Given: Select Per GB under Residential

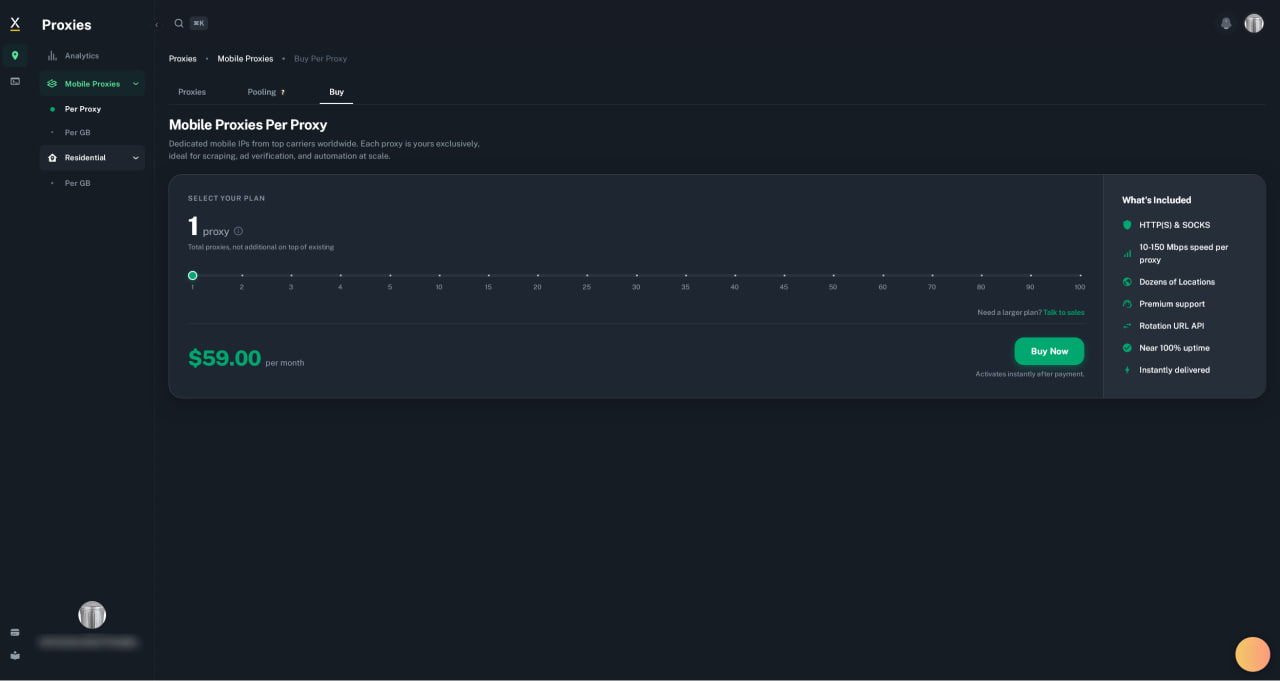Looking at the screenshot, I should click(78, 184).
